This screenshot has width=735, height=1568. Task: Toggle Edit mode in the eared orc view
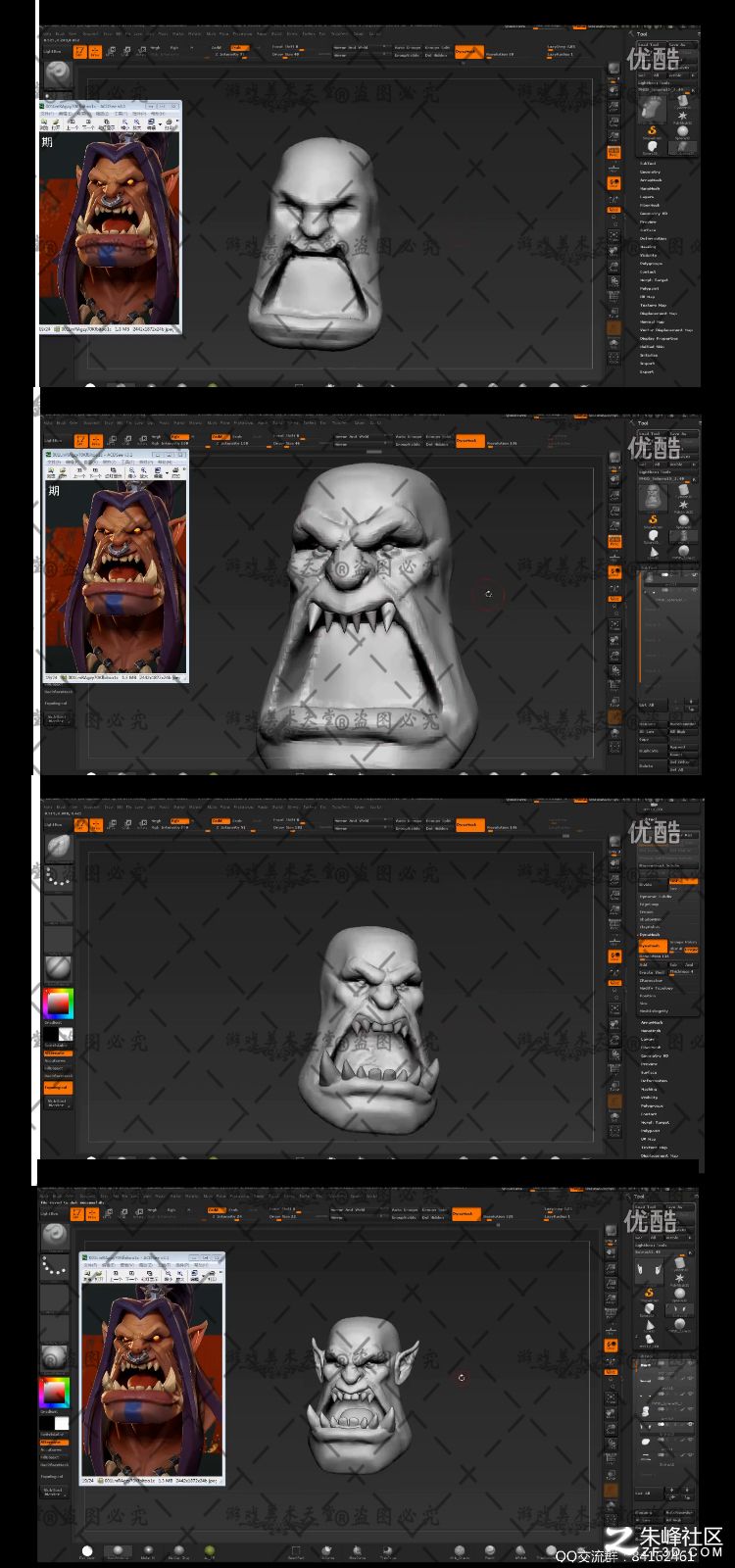coord(77,1214)
